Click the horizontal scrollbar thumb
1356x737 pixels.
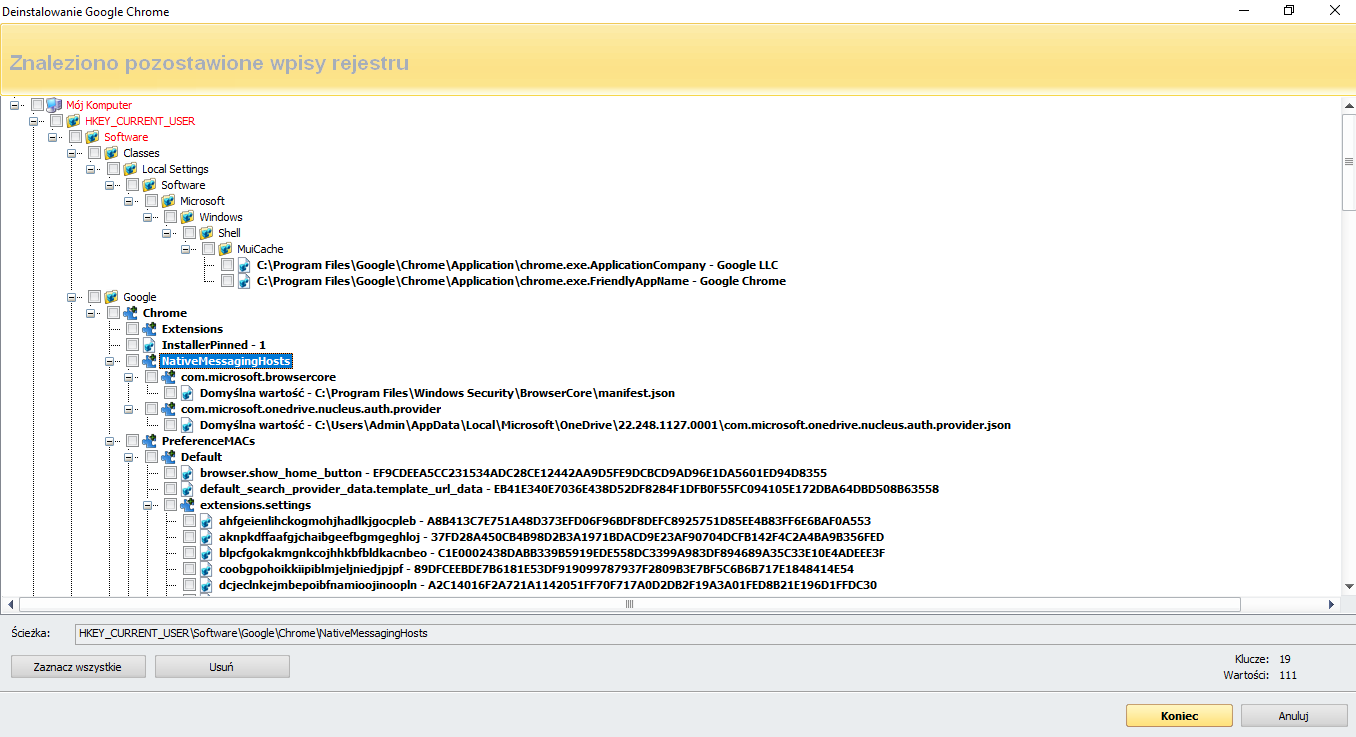(x=629, y=604)
